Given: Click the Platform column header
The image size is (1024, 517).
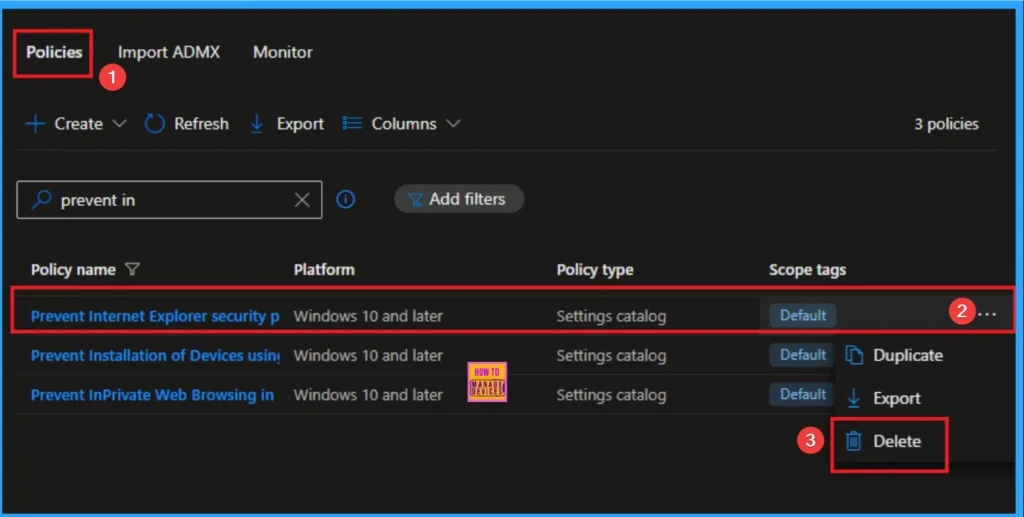Looking at the screenshot, I should point(324,270).
